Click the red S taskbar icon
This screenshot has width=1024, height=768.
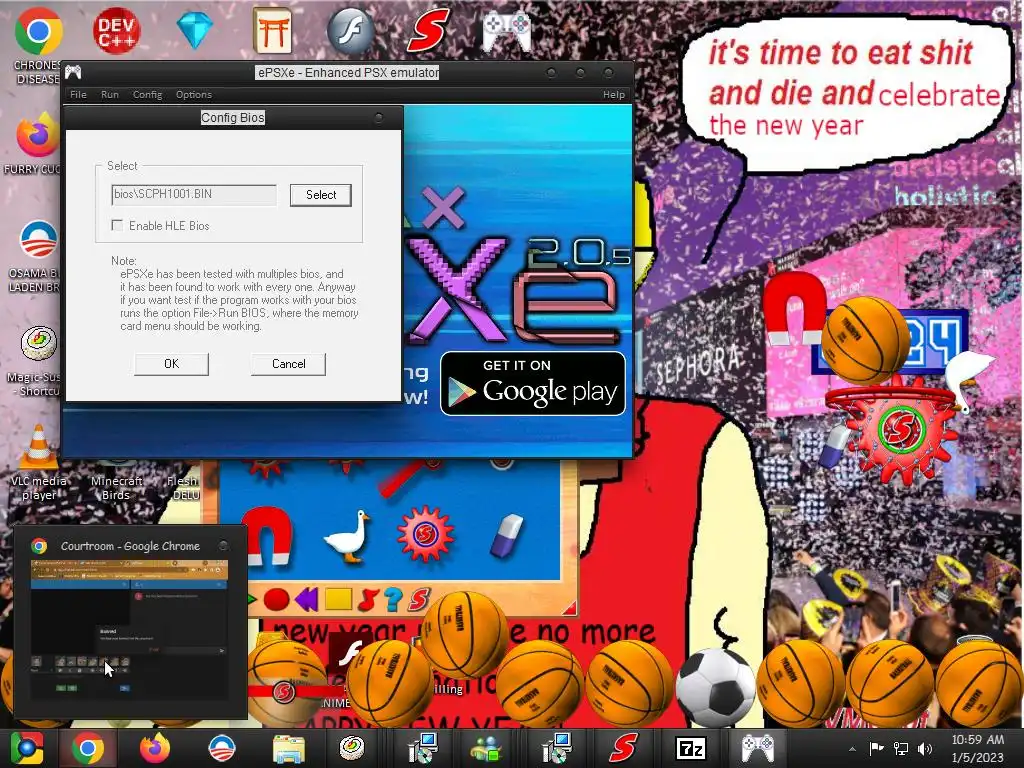622,748
